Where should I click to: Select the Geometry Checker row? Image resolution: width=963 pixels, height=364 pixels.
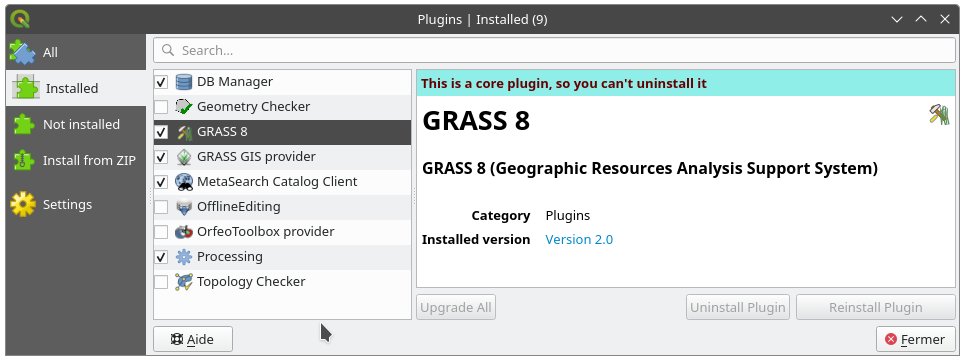point(282,107)
